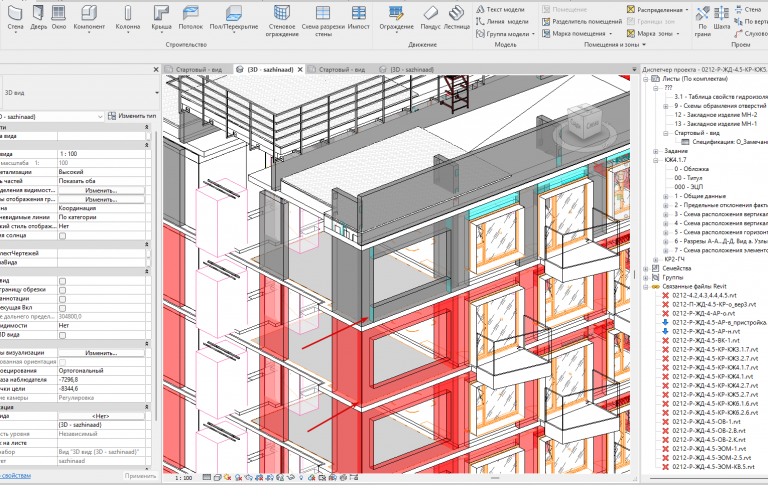Select the Шахта (Shaft) opening tool
The height and width of the screenshot is (485, 768).
tap(721, 17)
